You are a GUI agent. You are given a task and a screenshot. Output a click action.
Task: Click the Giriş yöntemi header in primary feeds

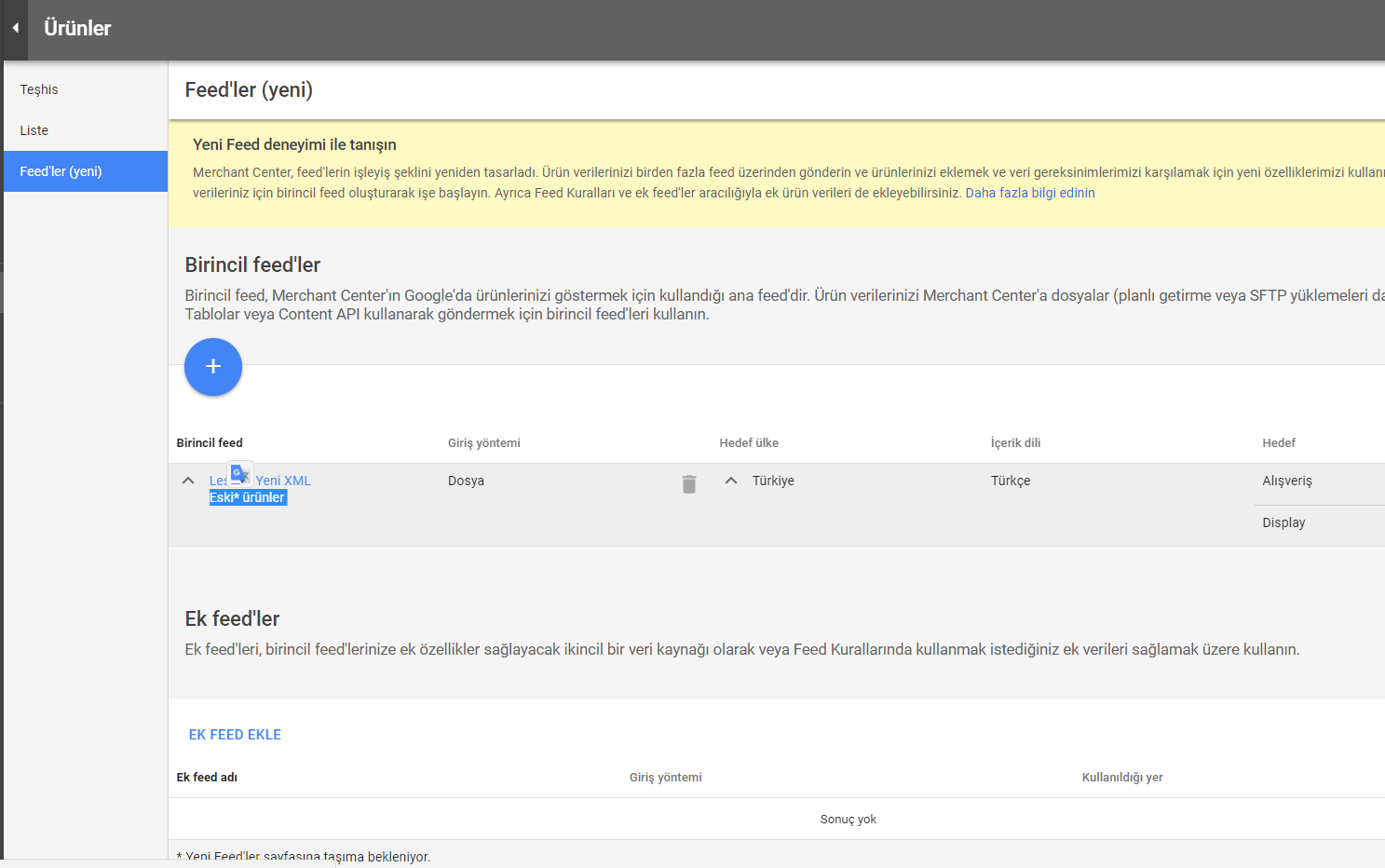[484, 443]
